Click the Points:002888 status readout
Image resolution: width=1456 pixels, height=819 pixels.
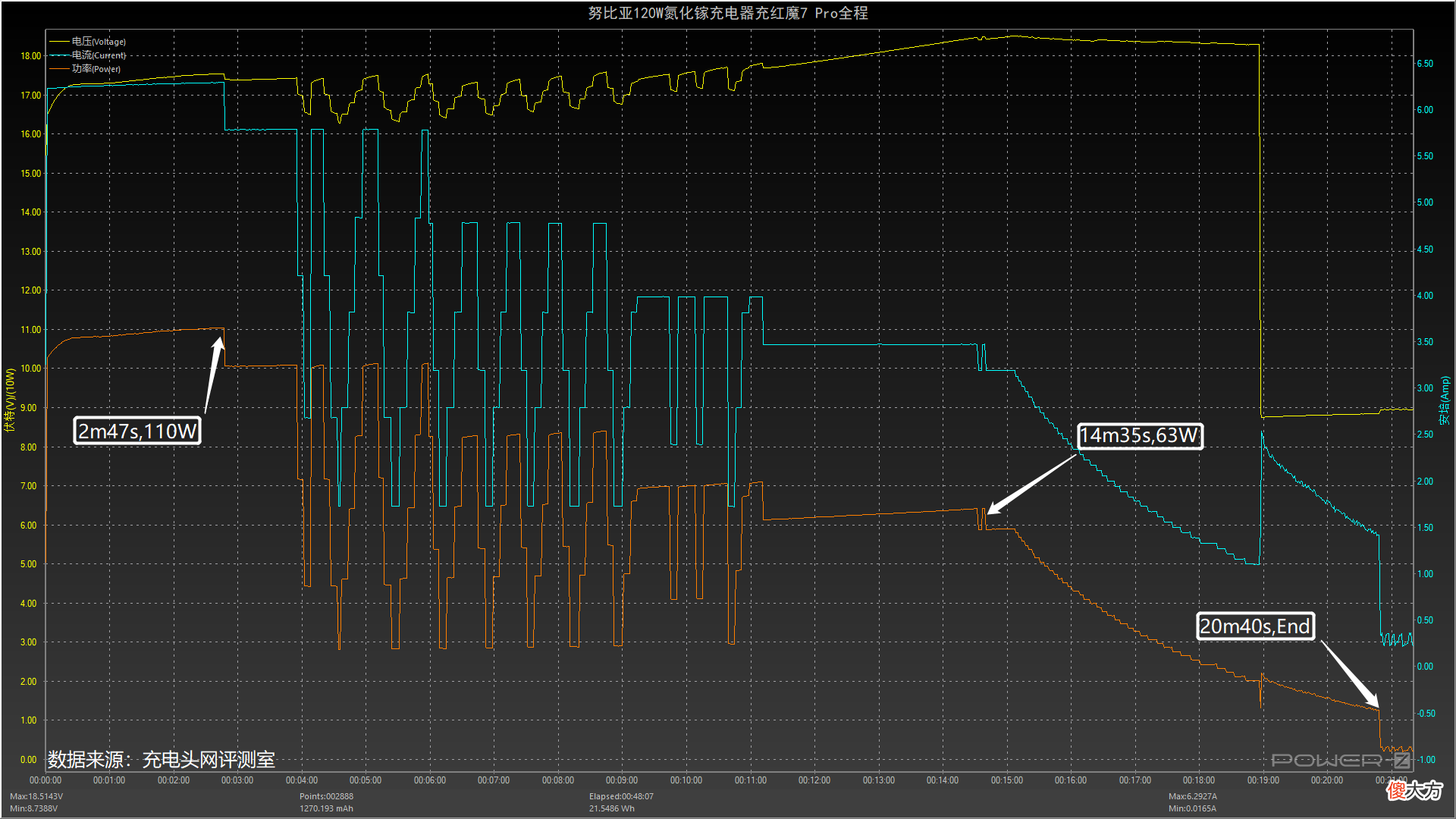(x=326, y=796)
